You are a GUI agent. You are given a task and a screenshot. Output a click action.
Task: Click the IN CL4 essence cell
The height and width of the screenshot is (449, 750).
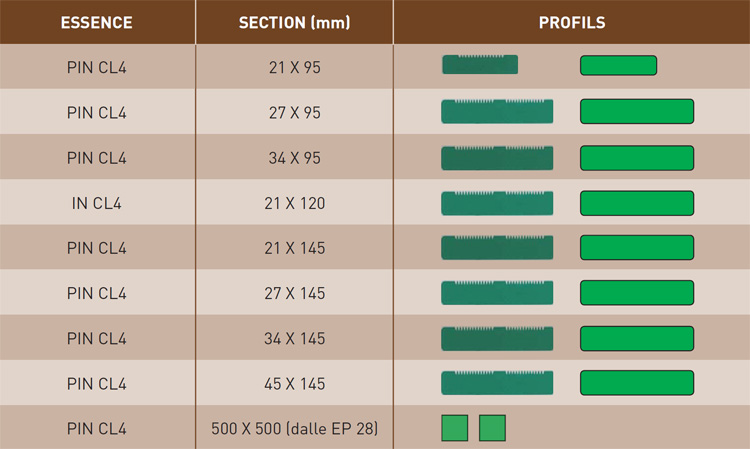pos(97,203)
